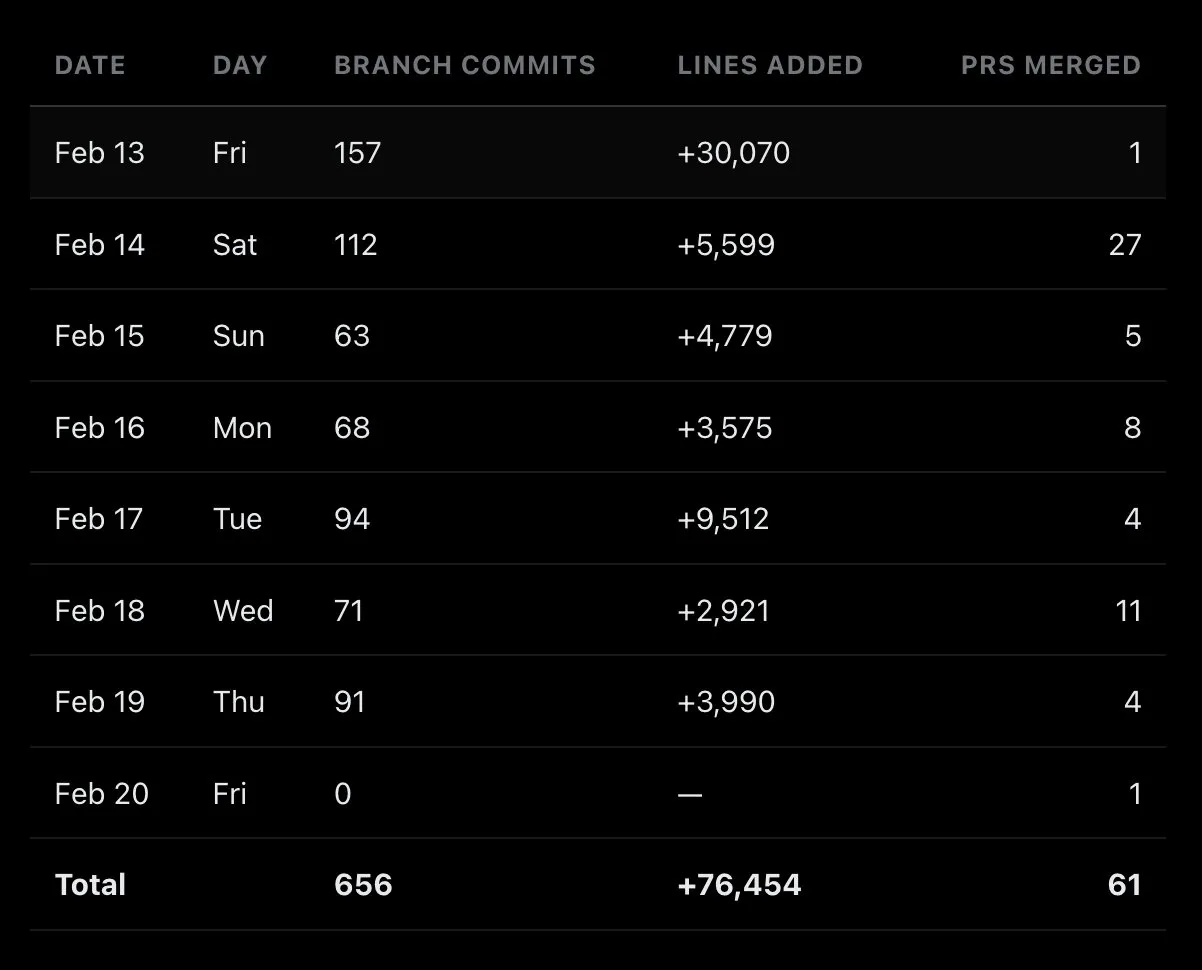
Task: Select the +9,512 lines added value
Action: (723, 519)
